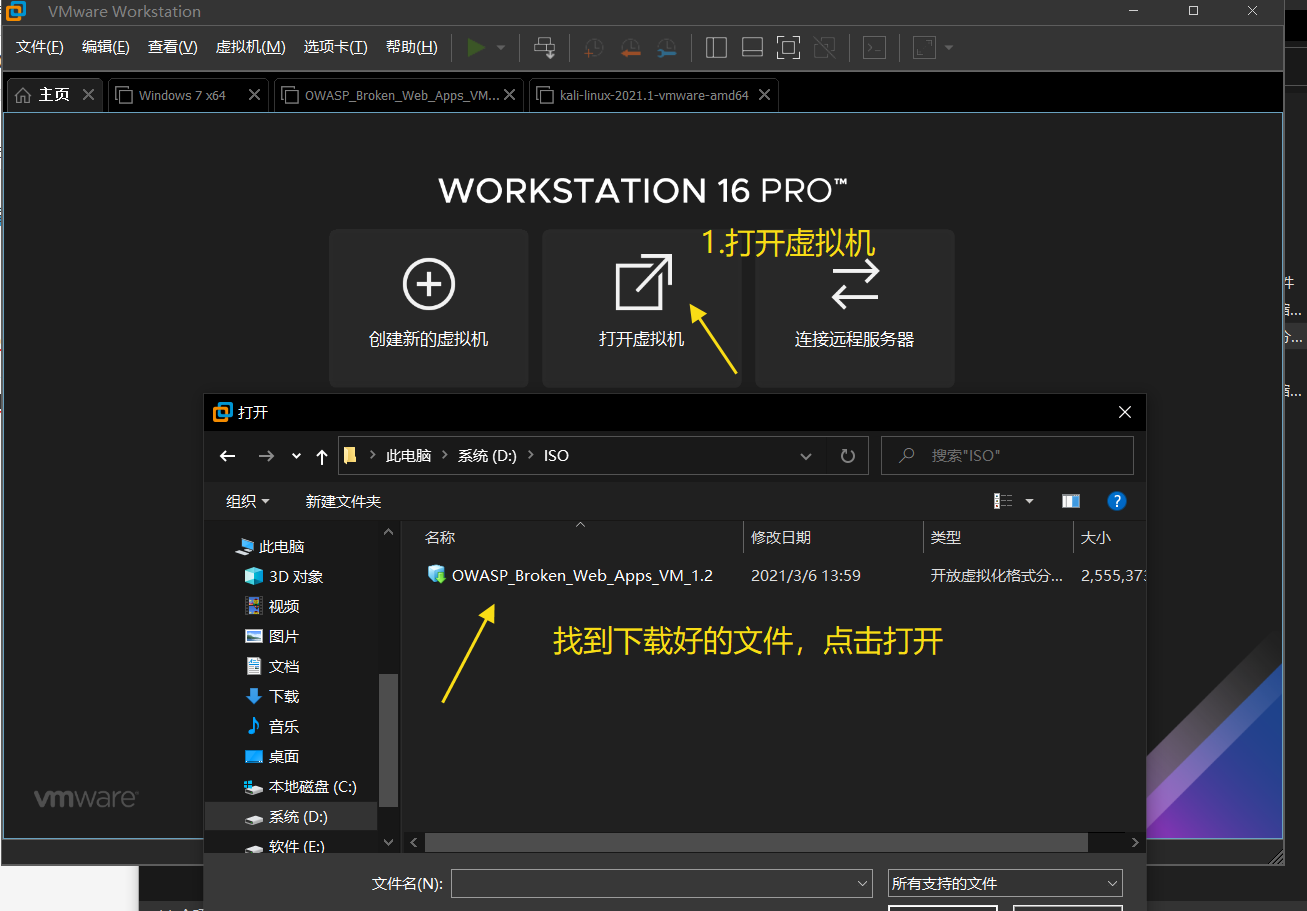Click the 文件名(N) input field
Image resolution: width=1307 pixels, height=911 pixels.
(661, 884)
